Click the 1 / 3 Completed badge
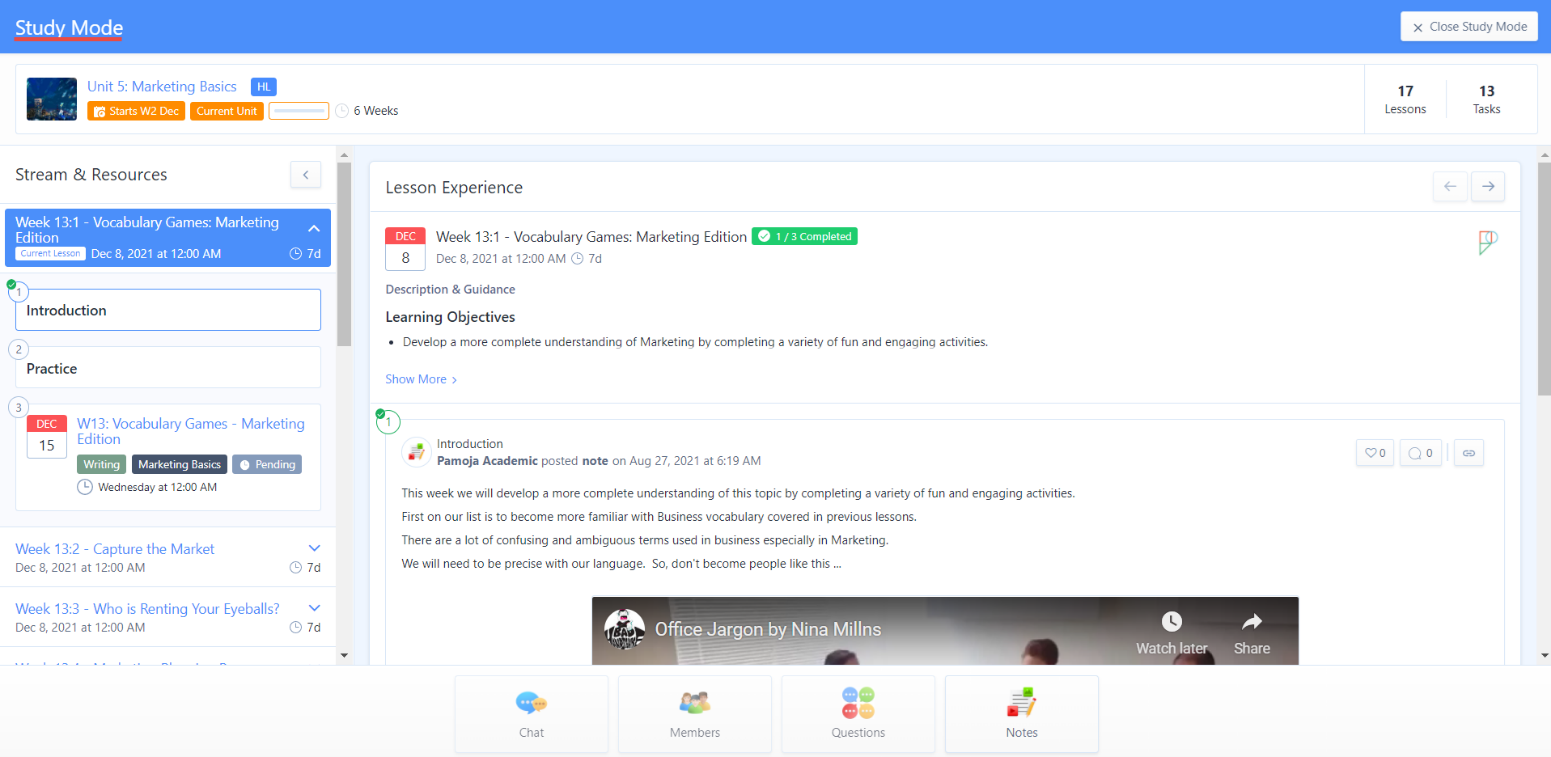This screenshot has height=757, width=1551. 805,237
